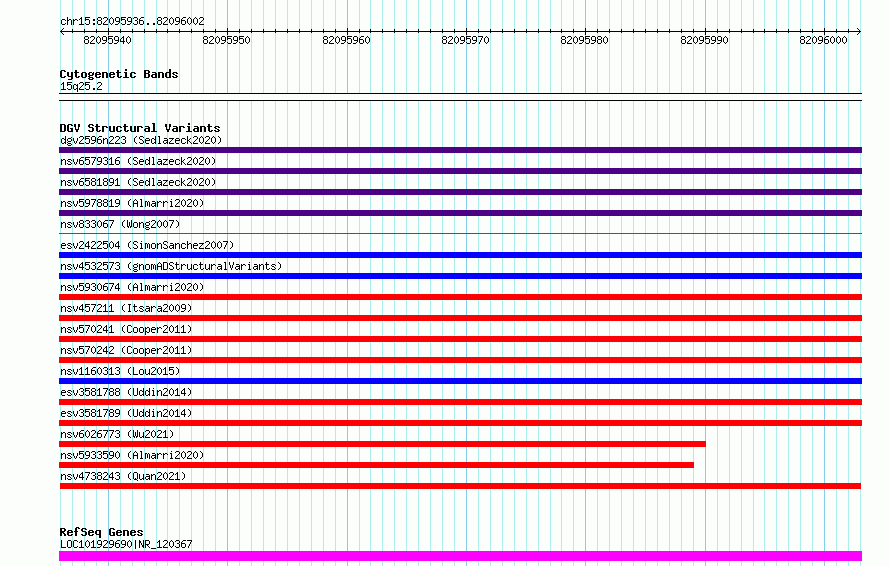Viewport: 890px width, 566px height.
Task: Select variant label nsv6579316 (Sedlazeck2020)
Action: point(138,161)
